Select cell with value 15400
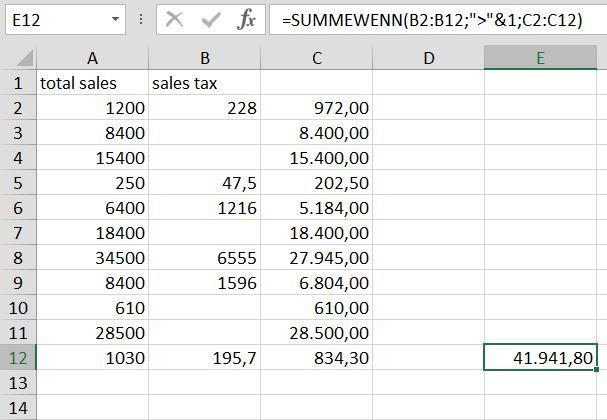The image size is (607, 420). (x=93, y=158)
